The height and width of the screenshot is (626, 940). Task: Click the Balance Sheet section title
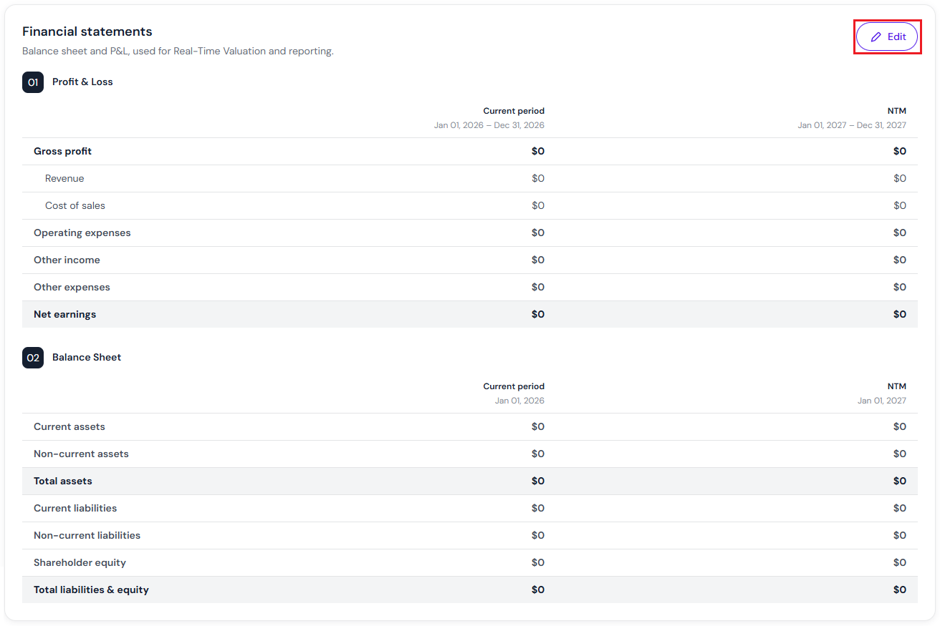click(x=86, y=357)
